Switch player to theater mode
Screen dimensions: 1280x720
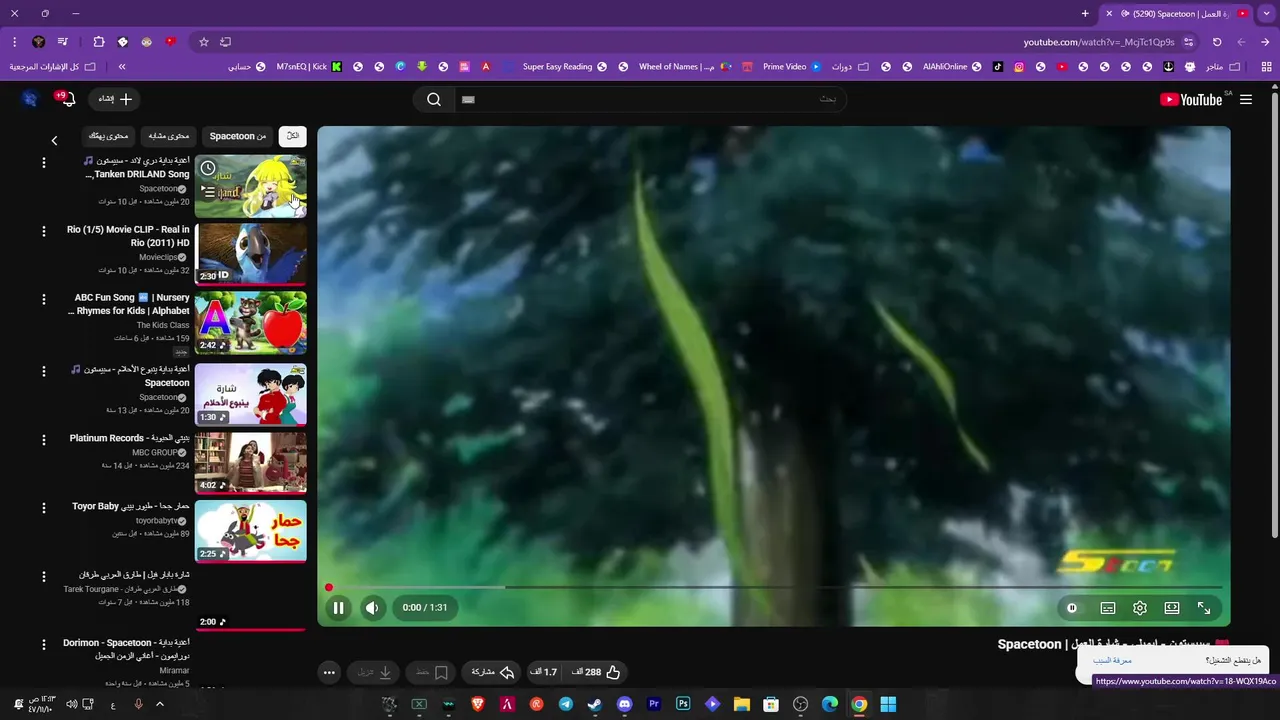tap(1172, 608)
